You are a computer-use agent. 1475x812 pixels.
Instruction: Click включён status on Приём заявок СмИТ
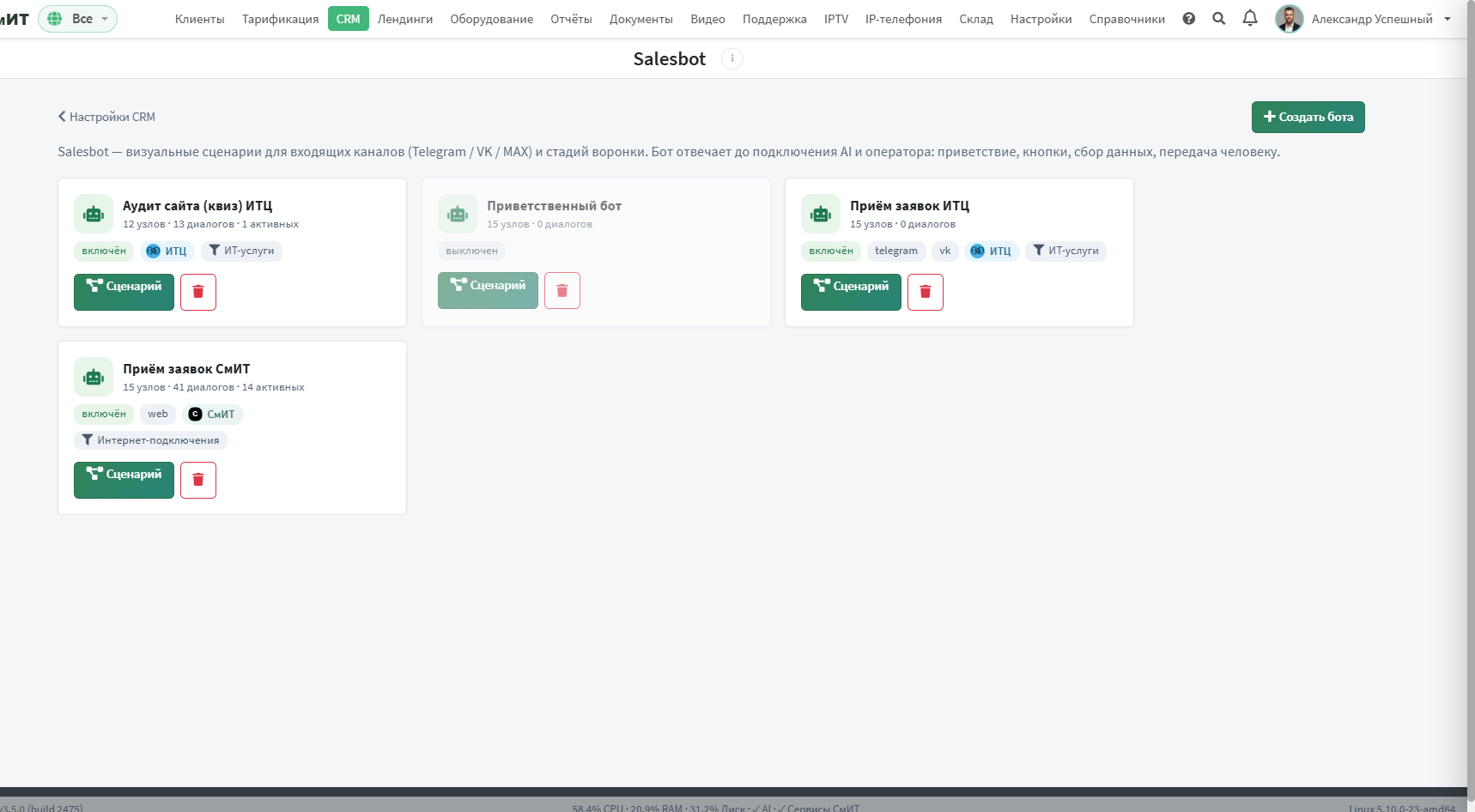pyautogui.click(x=104, y=414)
